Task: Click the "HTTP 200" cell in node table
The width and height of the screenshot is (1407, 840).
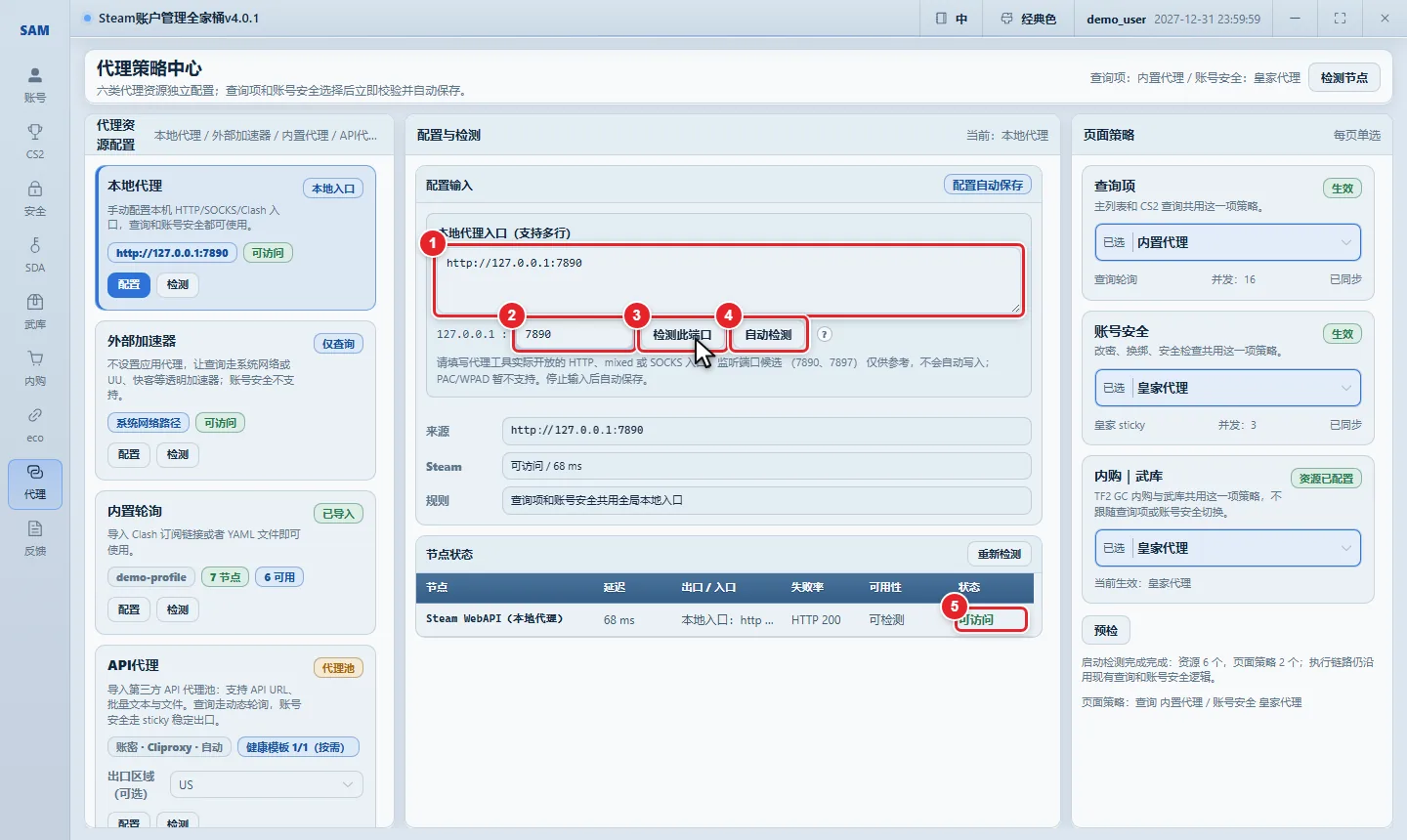Action: (816, 620)
